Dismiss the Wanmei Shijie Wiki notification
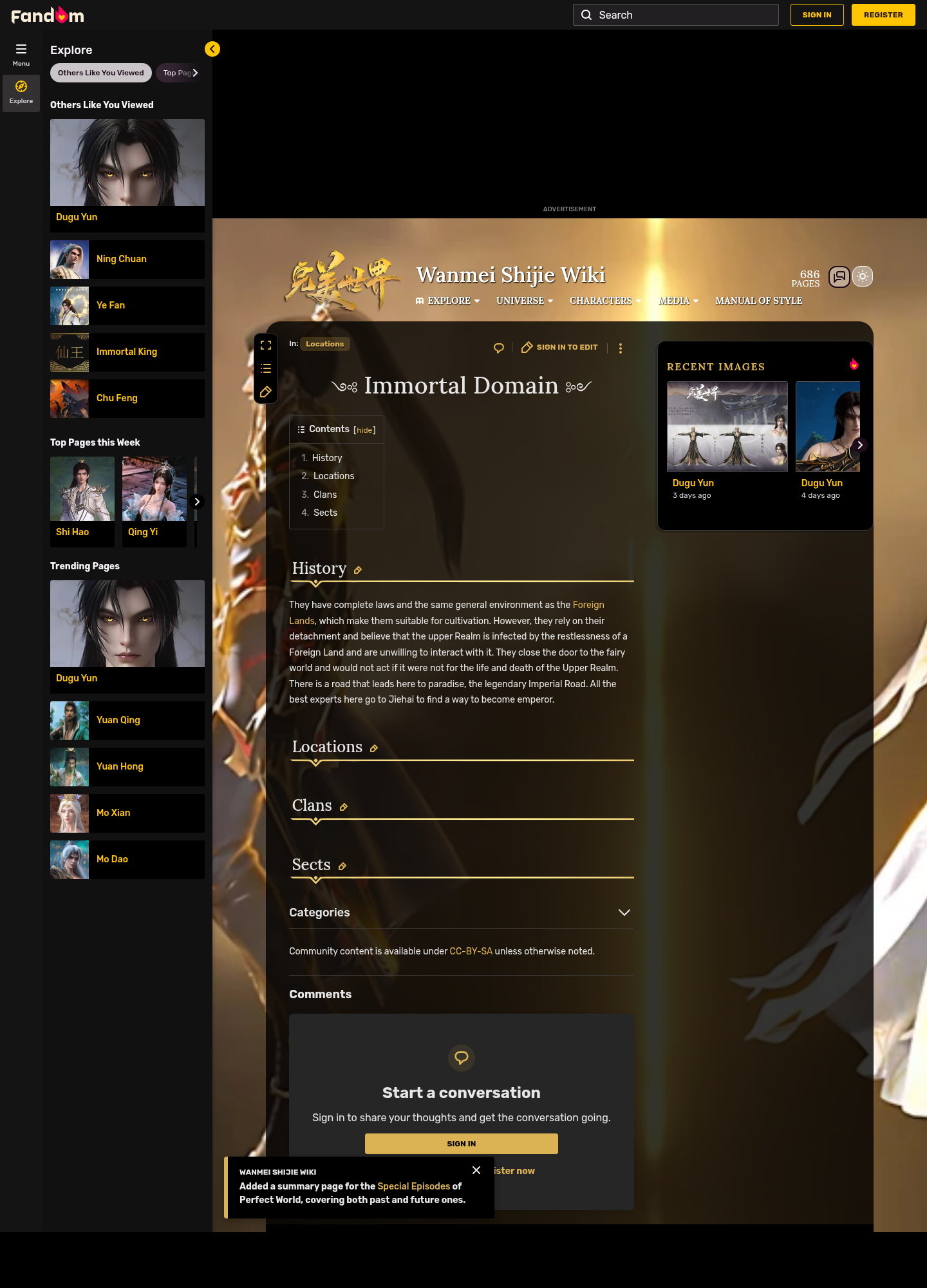The image size is (927, 1288). coord(476,1170)
